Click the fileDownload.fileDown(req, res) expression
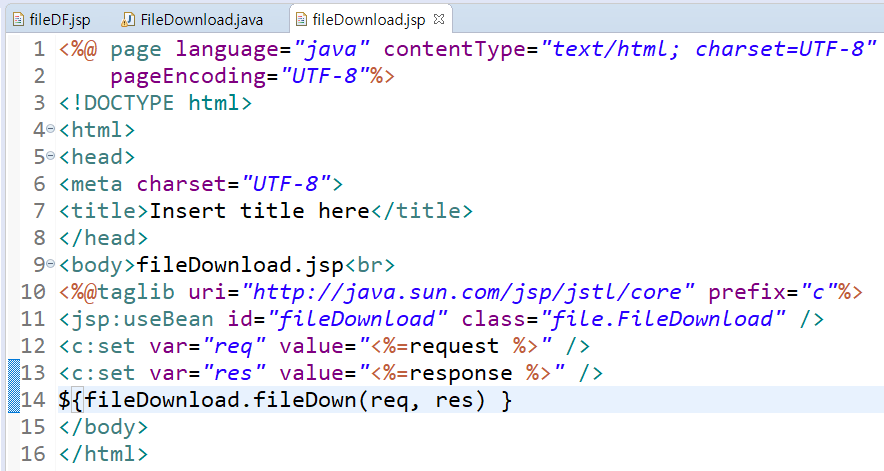Viewport: 884px width, 471px height. point(285,400)
